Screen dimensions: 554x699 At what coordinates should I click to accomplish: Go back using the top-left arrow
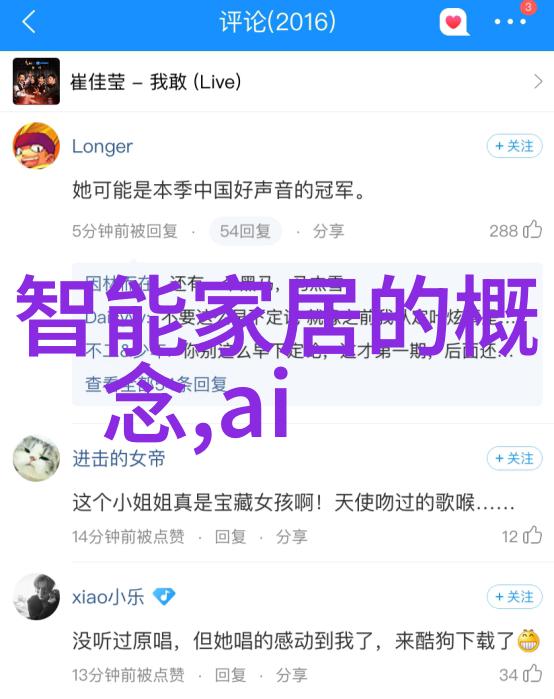pos(29,22)
